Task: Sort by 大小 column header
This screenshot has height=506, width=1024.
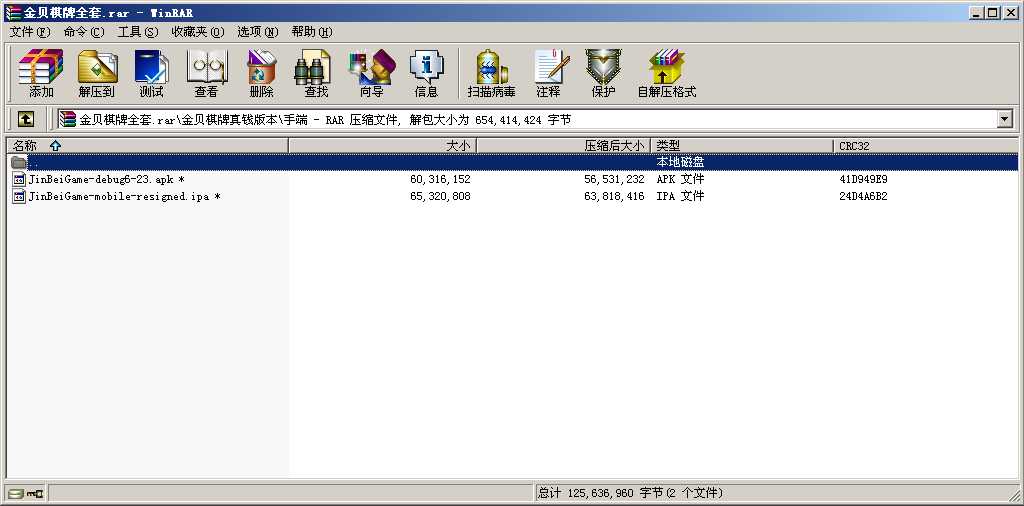Action: (383, 146)
